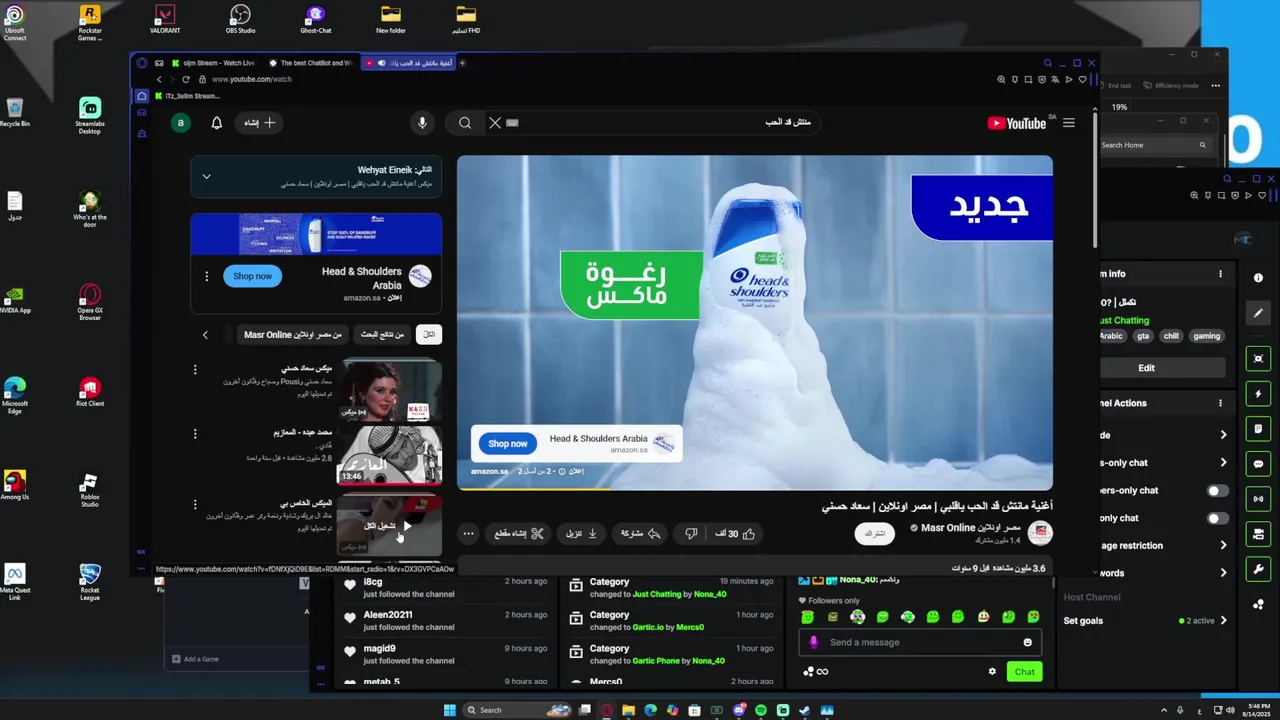Click Shop now on video ad overlay

click(507, 443)
